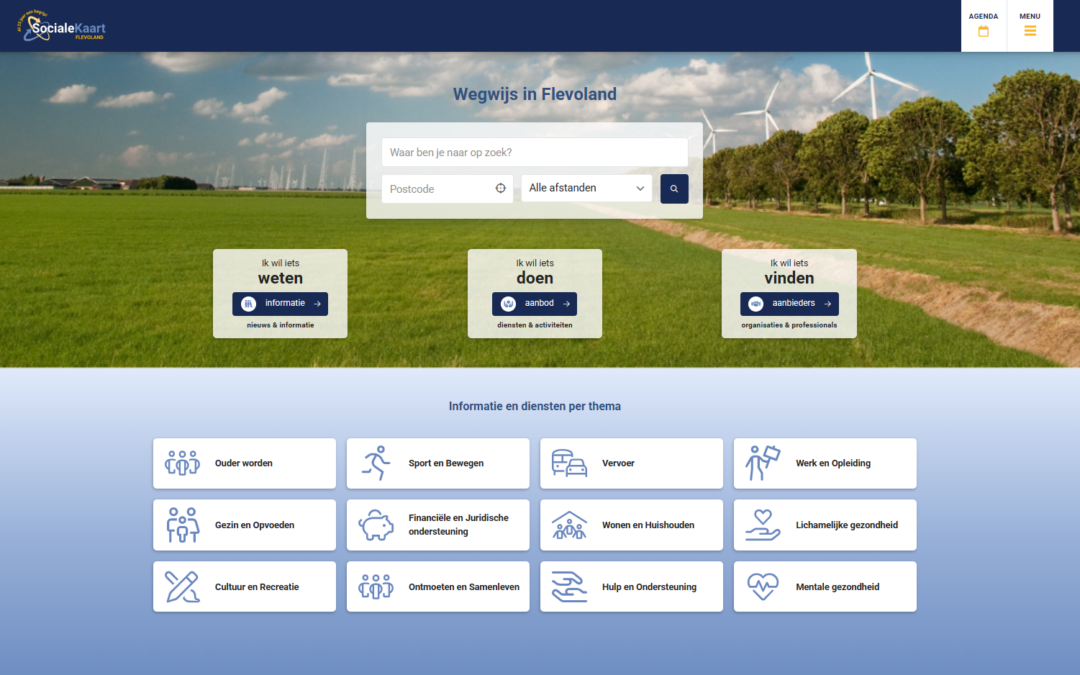1080x675 pixels.
Task: Click the 'Wegwijs in Flevoland' heading
Action: click(534, 94)
